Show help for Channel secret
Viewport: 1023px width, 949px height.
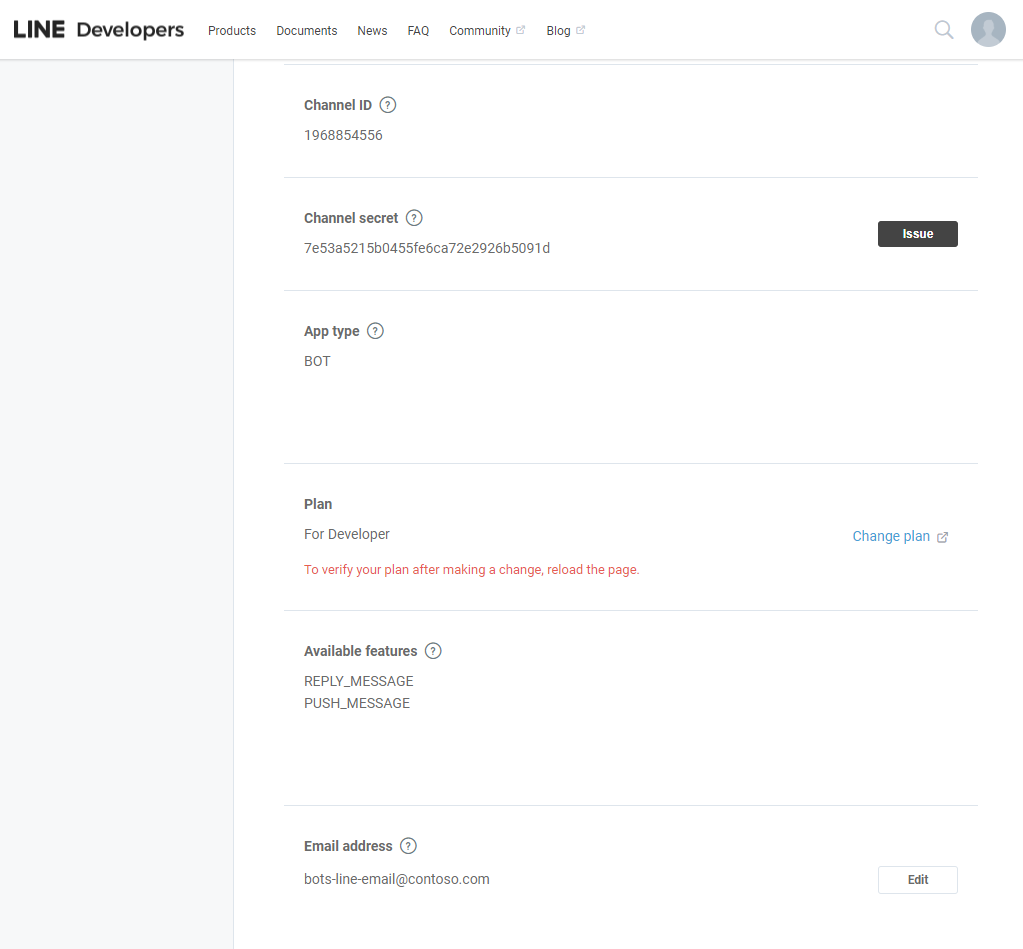[x=414, y=218]
